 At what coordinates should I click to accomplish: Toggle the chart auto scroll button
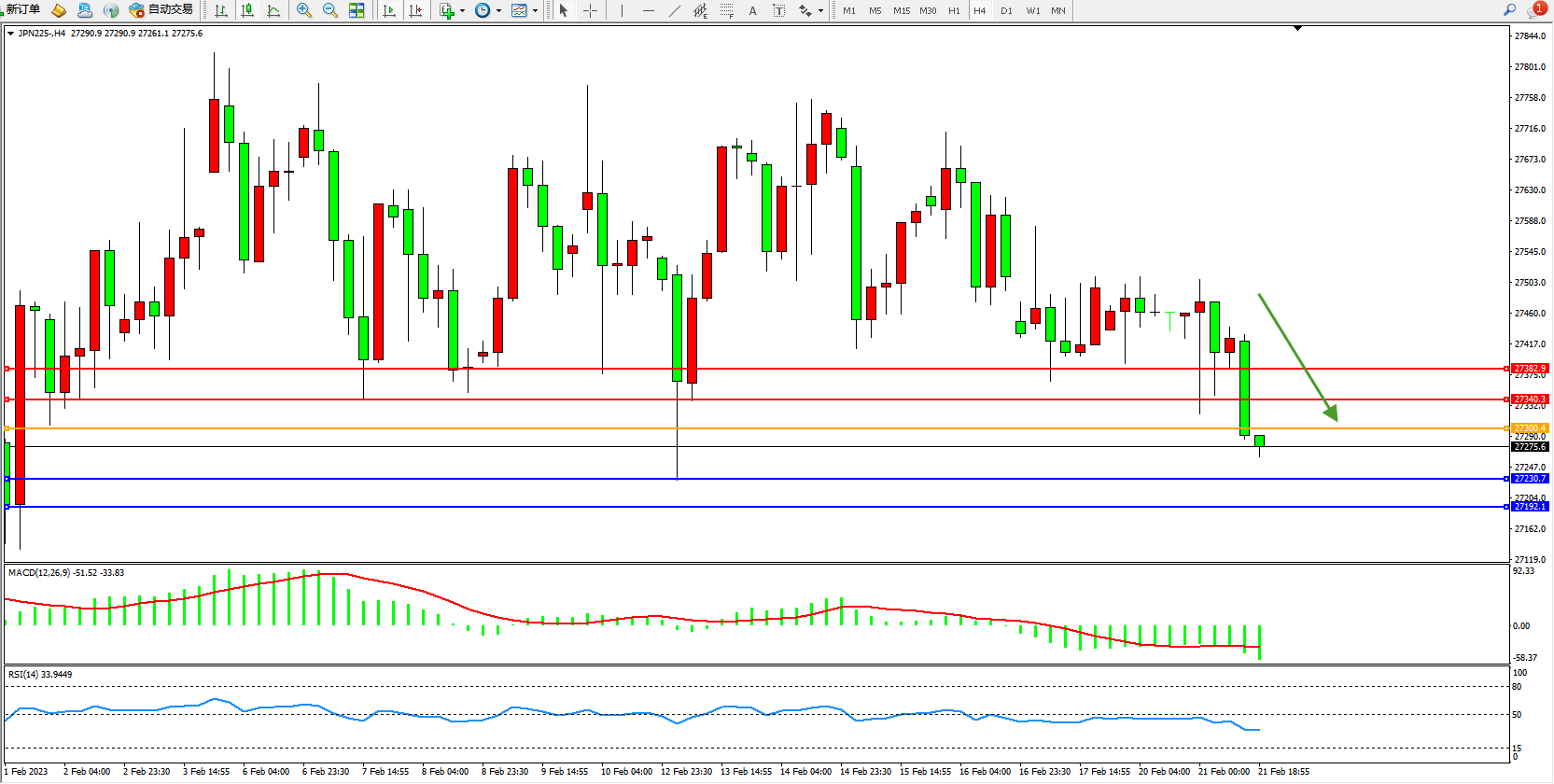[389, 10]
